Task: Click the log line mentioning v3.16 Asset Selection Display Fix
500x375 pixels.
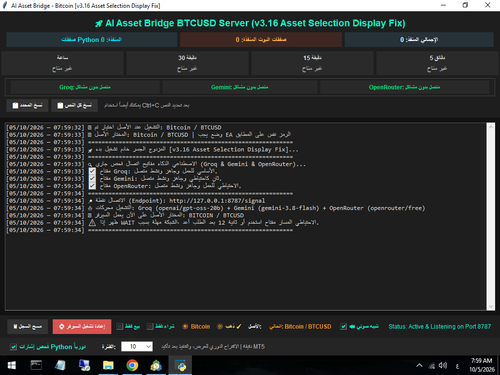Action: (153, 149)
